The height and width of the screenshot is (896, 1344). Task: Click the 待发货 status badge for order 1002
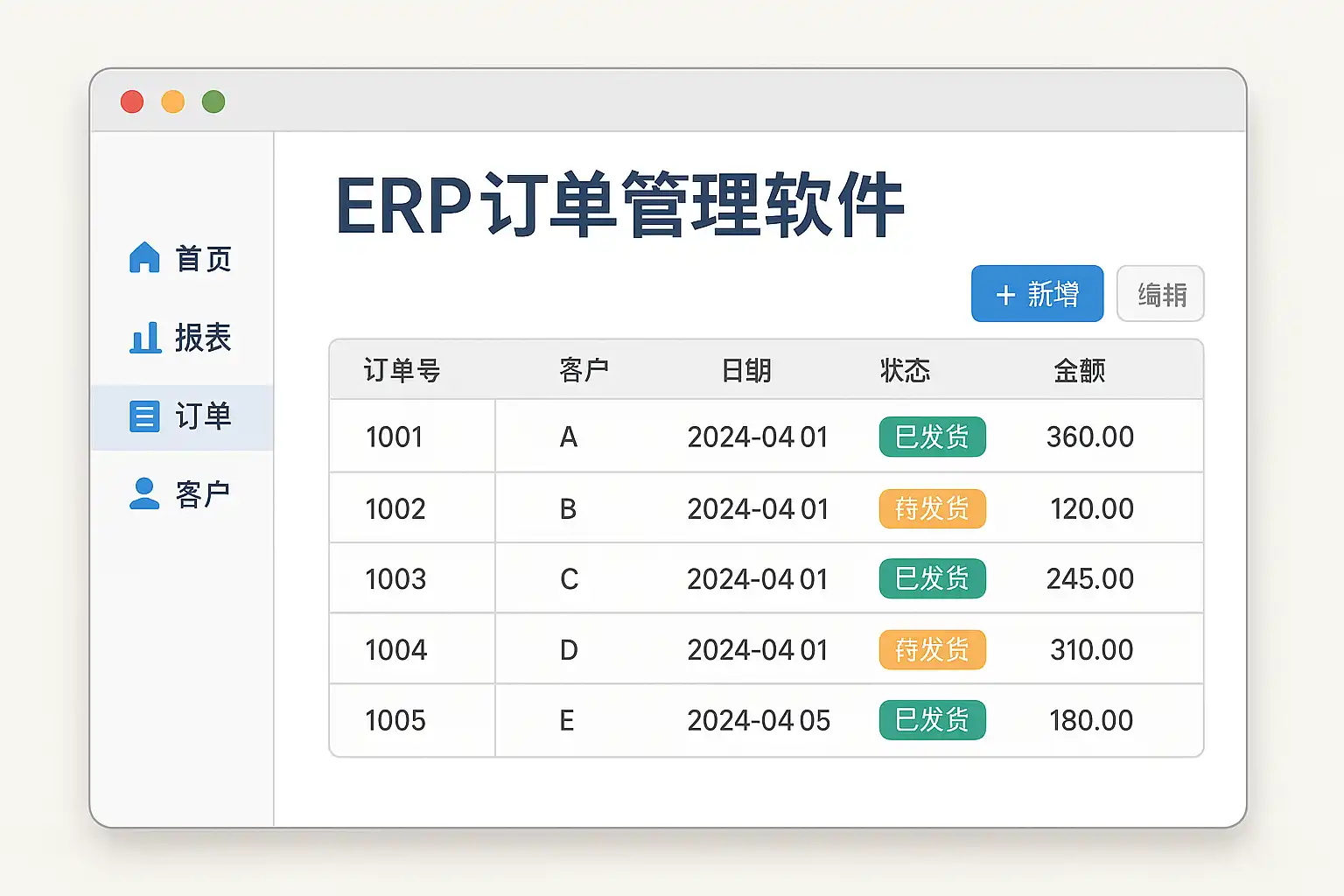coord(933,508)
